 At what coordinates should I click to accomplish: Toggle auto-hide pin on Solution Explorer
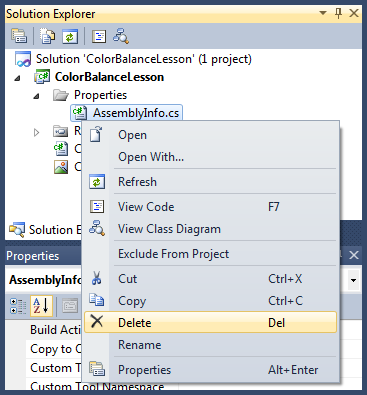(338, 14)
